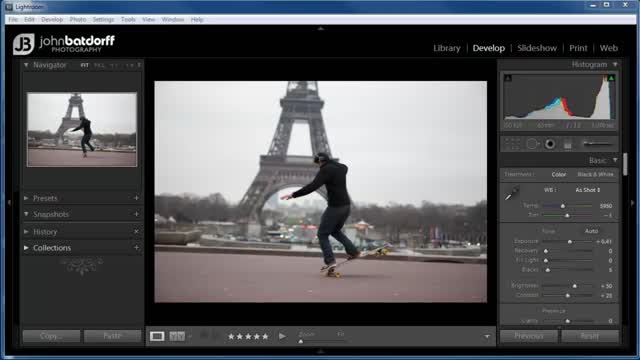Open the Tools menu

point(128,20)
